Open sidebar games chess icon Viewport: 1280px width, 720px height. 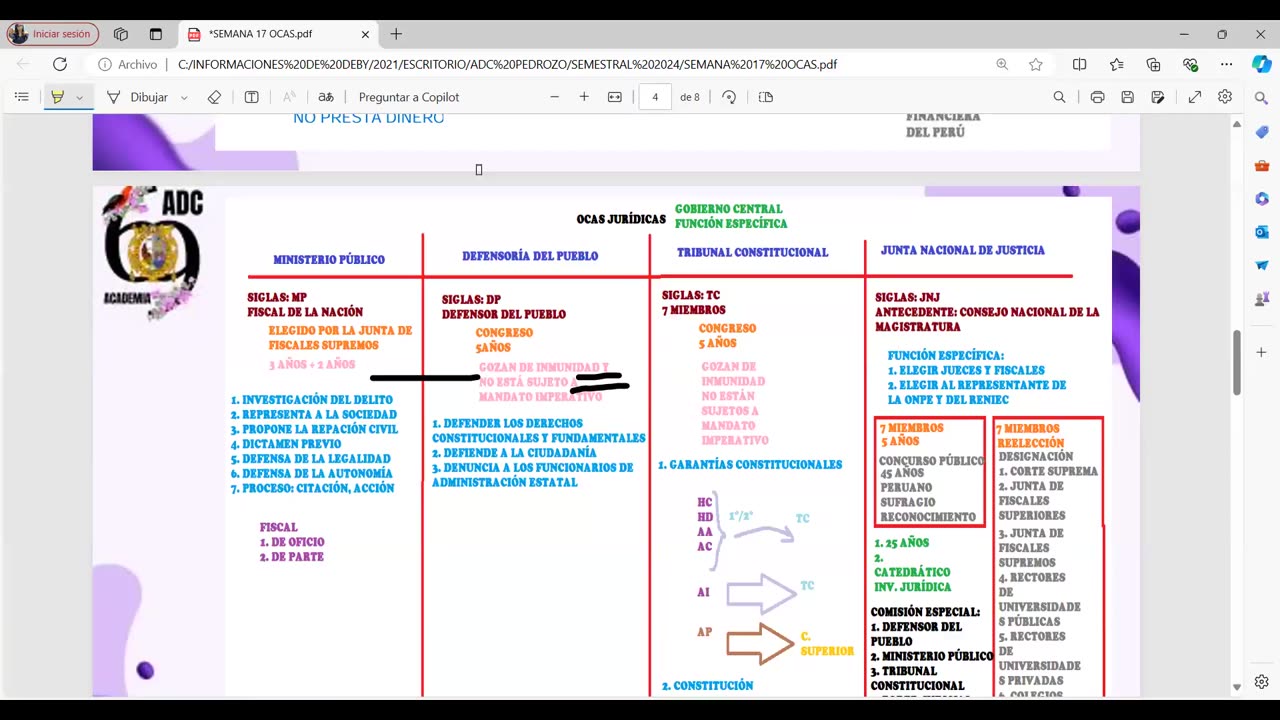point(1262,299)
